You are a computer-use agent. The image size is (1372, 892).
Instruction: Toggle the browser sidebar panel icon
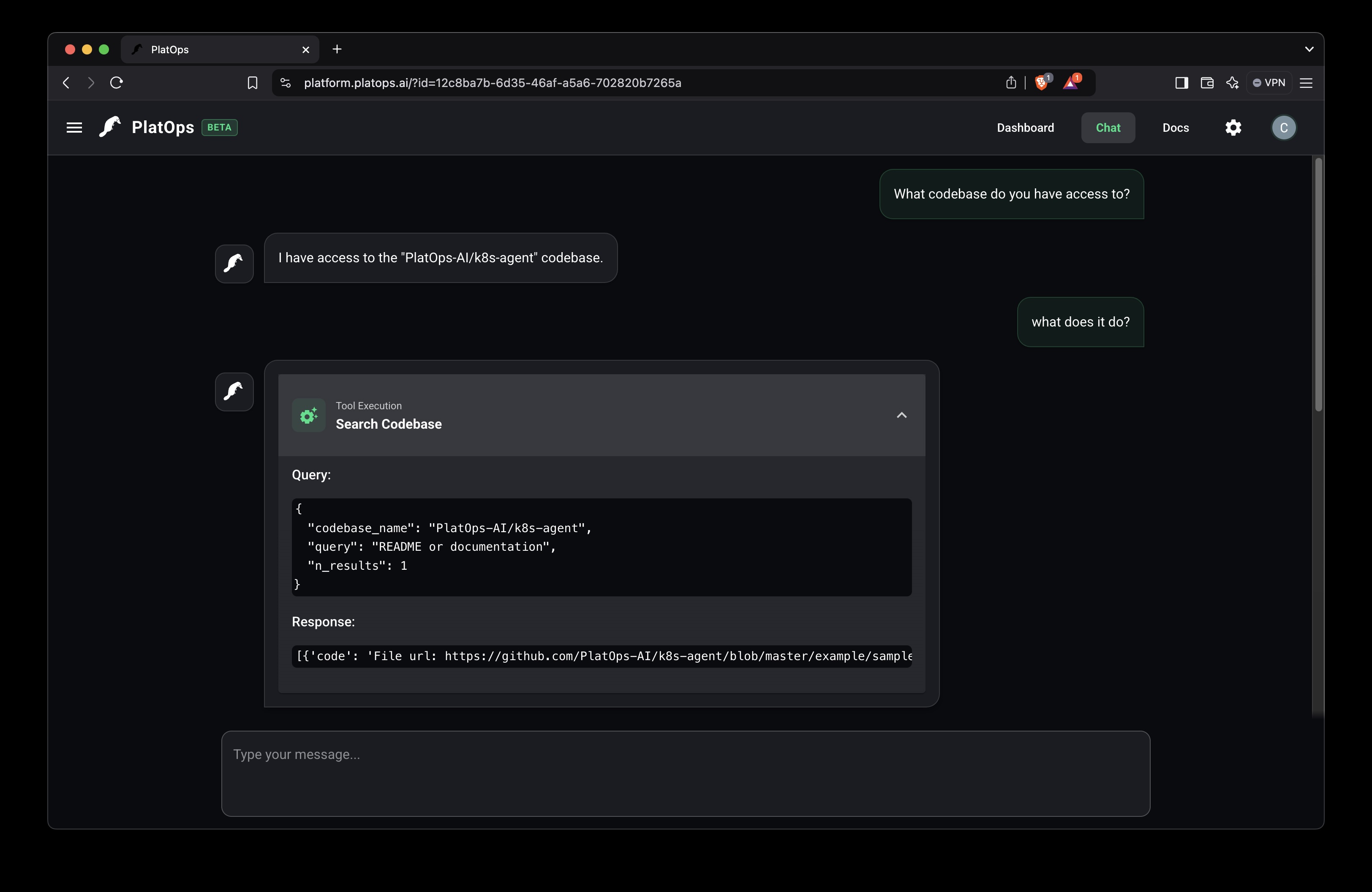[x=1181, y=83]
